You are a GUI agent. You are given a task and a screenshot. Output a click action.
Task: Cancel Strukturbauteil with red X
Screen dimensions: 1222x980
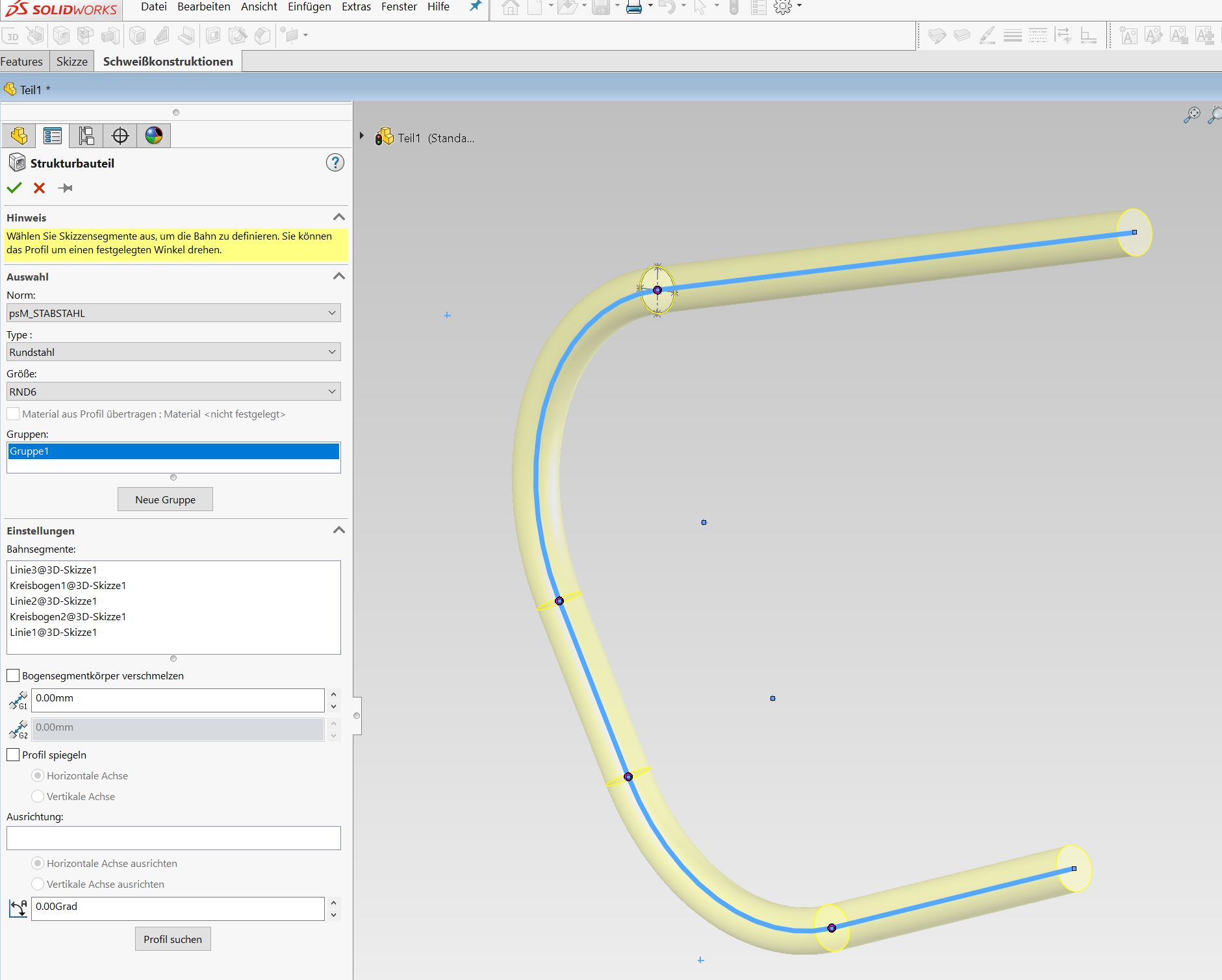(40, 188)
